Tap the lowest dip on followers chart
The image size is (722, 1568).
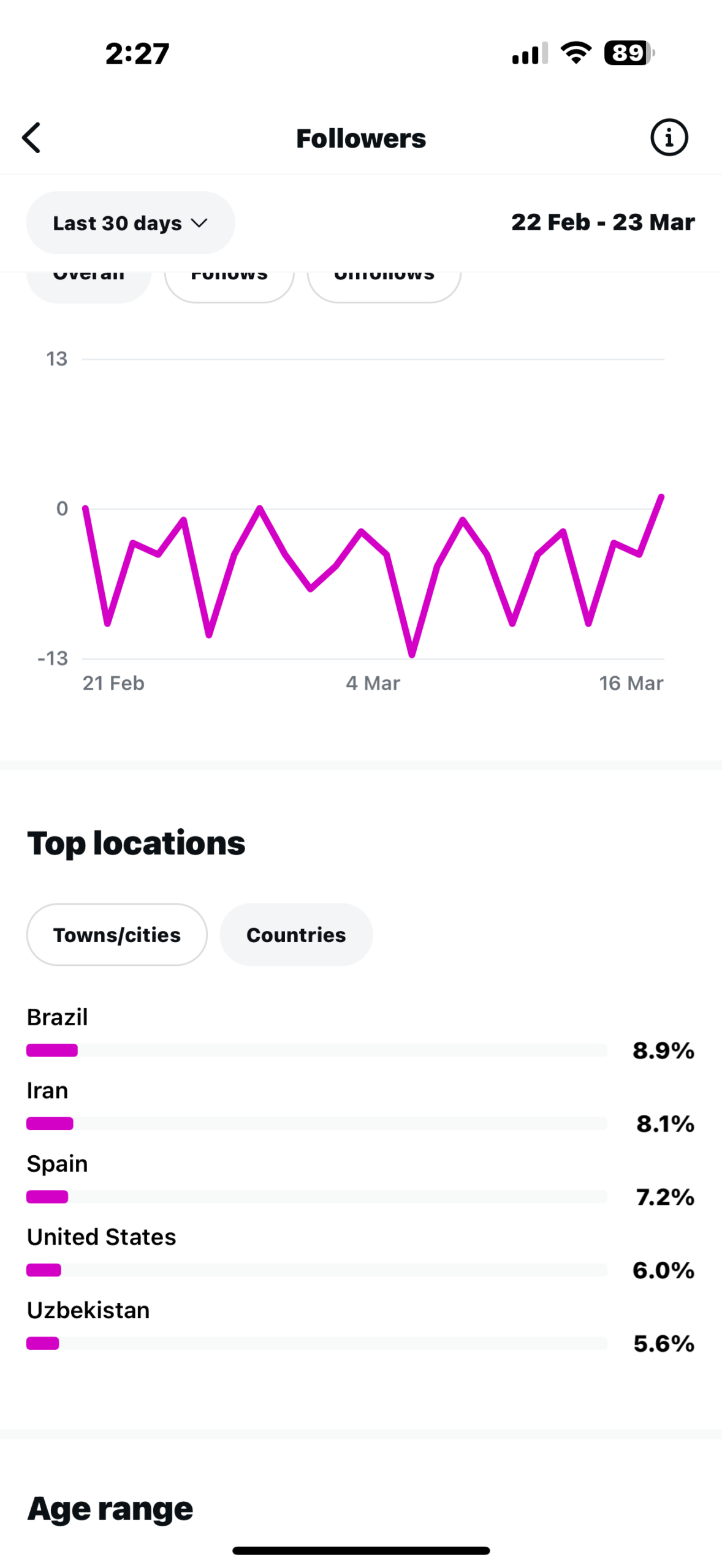pos(412,654)
